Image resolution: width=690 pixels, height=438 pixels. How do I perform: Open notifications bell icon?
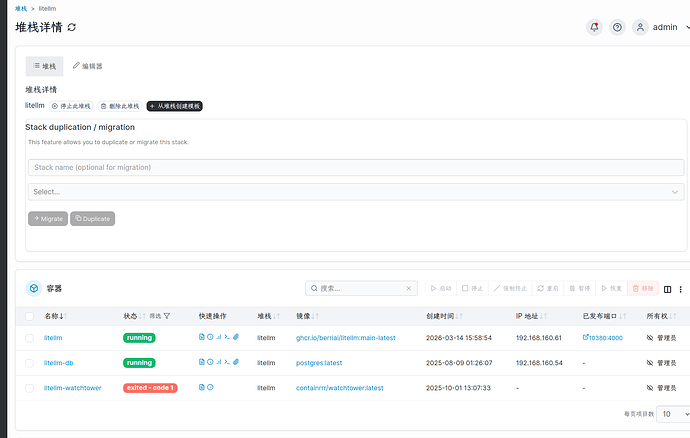click(594, 27)
